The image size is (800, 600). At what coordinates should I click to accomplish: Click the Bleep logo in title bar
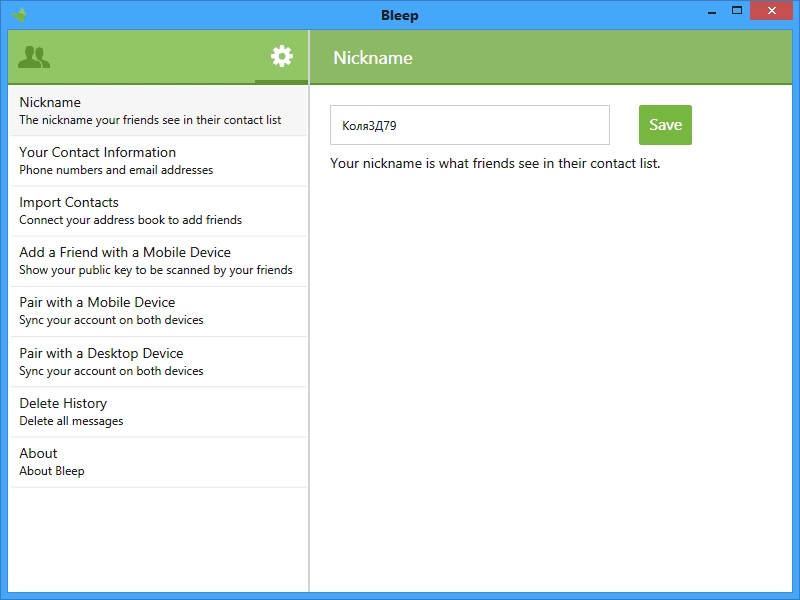19,15
